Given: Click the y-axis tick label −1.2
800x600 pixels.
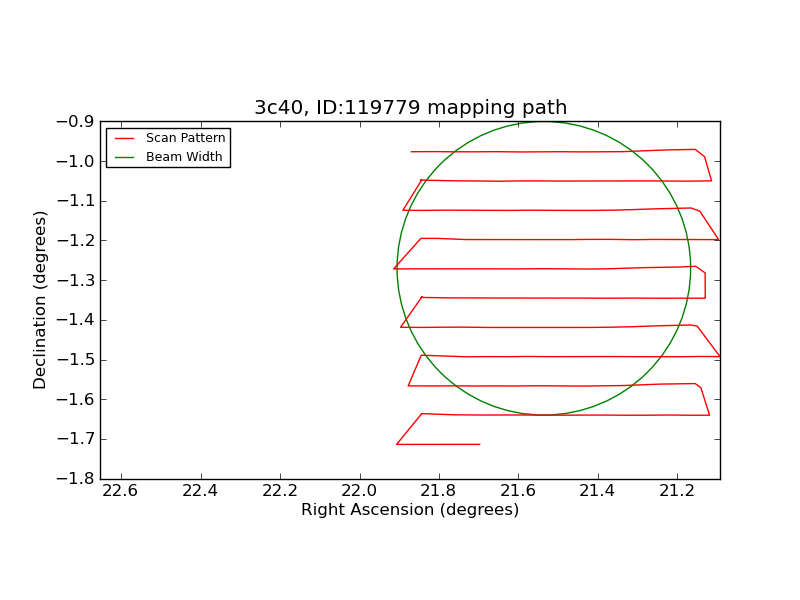Looking at the screenshot, I should click(75, 241).
